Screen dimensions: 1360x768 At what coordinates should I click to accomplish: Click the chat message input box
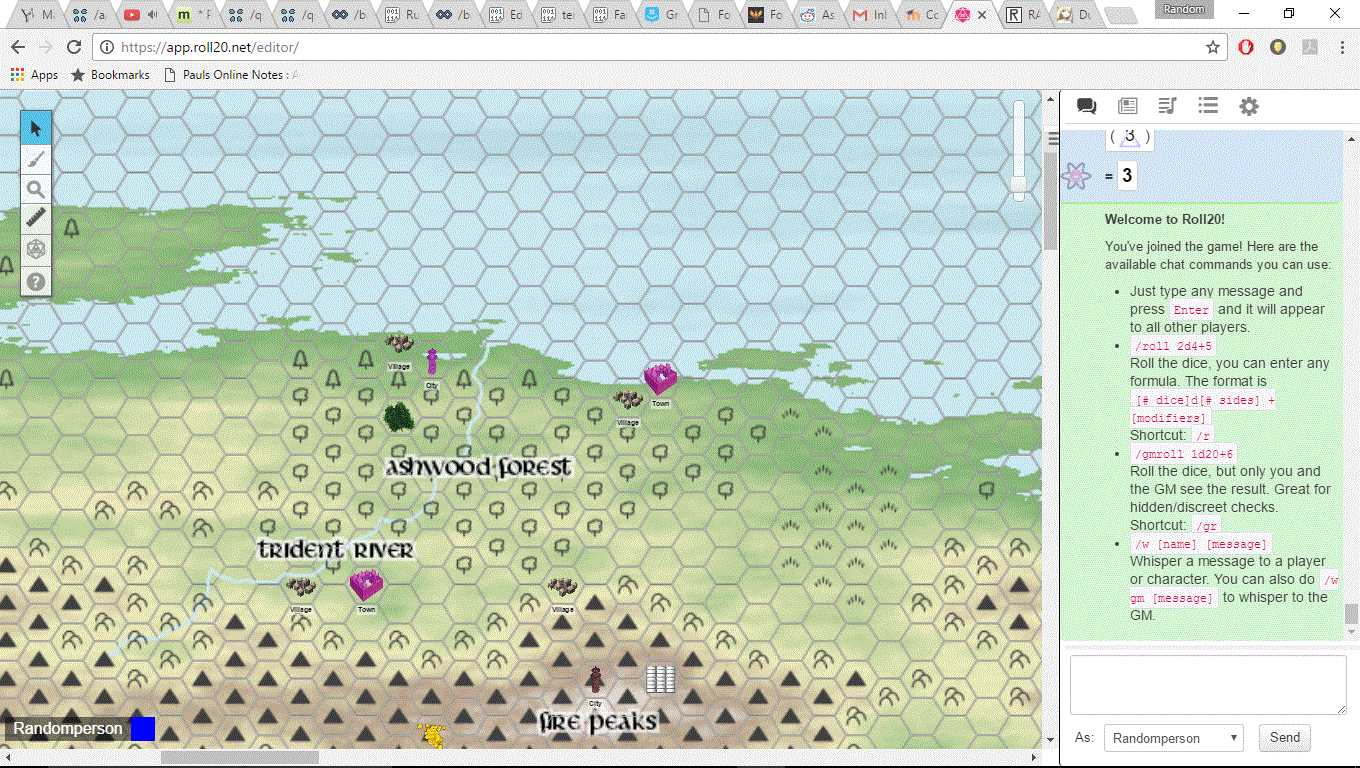click(x=1208, y=685)
